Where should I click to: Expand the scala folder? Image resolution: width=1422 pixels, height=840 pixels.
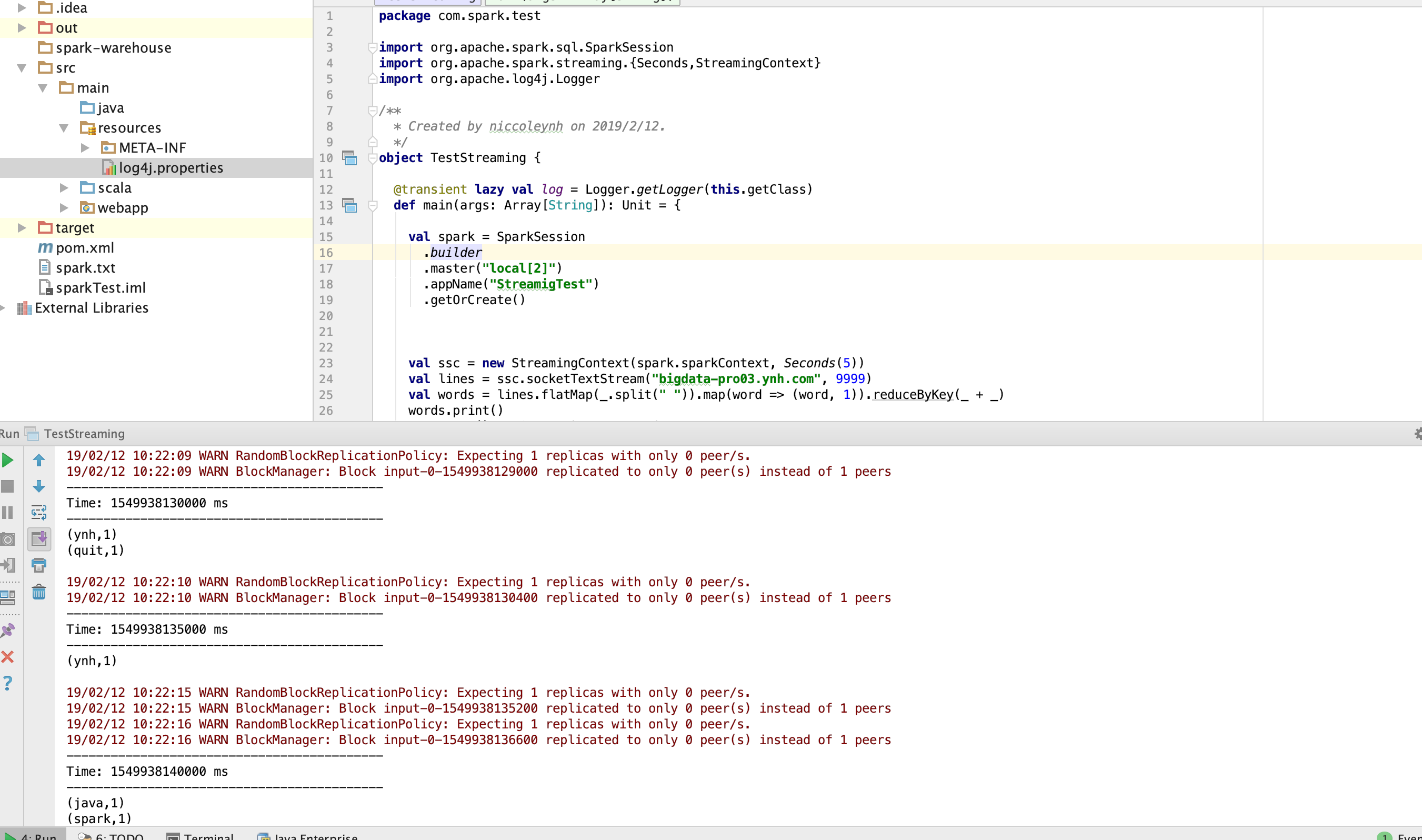pos(64,188)
